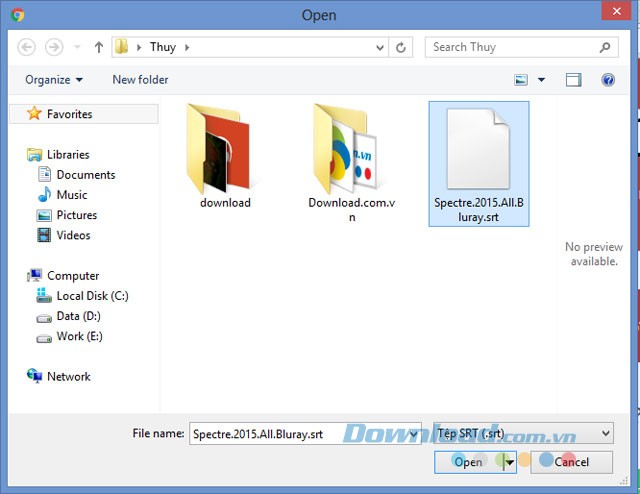Open the view options dropdown arrow

pos(542,80)
